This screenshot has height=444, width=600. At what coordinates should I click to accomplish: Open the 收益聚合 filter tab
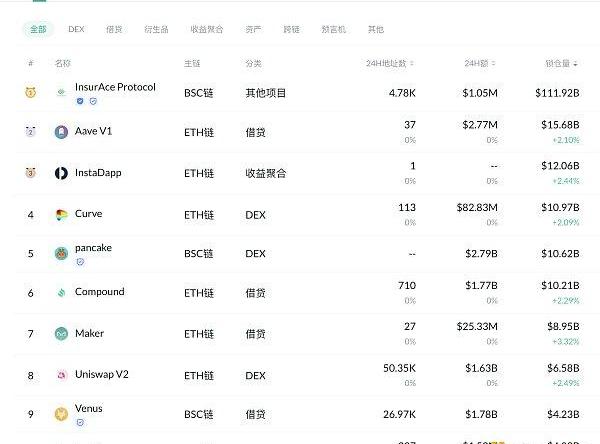pos(207,29)
